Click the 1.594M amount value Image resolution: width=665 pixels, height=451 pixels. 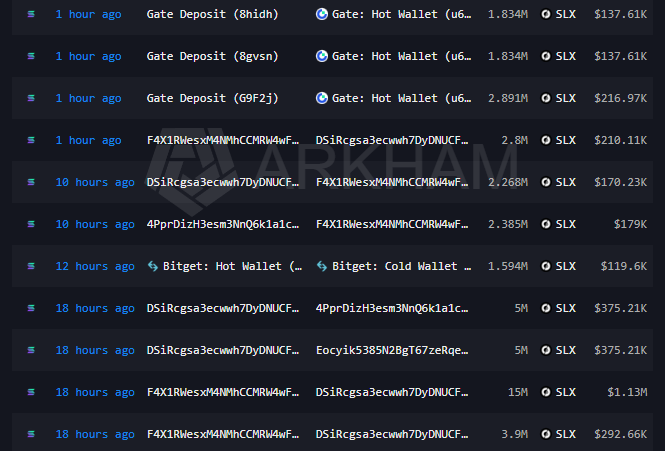(508, 266)
